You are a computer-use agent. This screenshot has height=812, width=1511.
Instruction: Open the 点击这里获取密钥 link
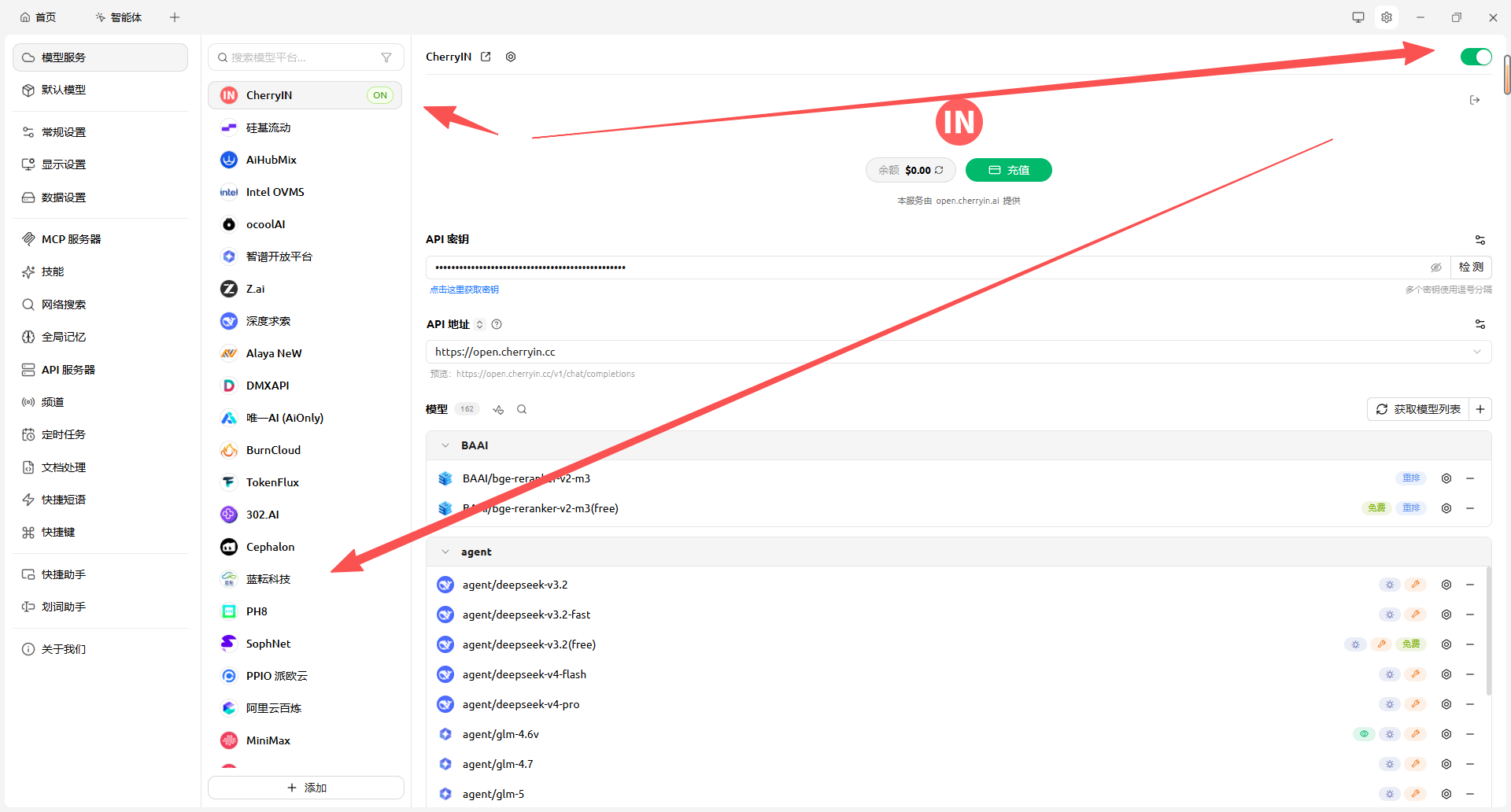pos(464,290)
